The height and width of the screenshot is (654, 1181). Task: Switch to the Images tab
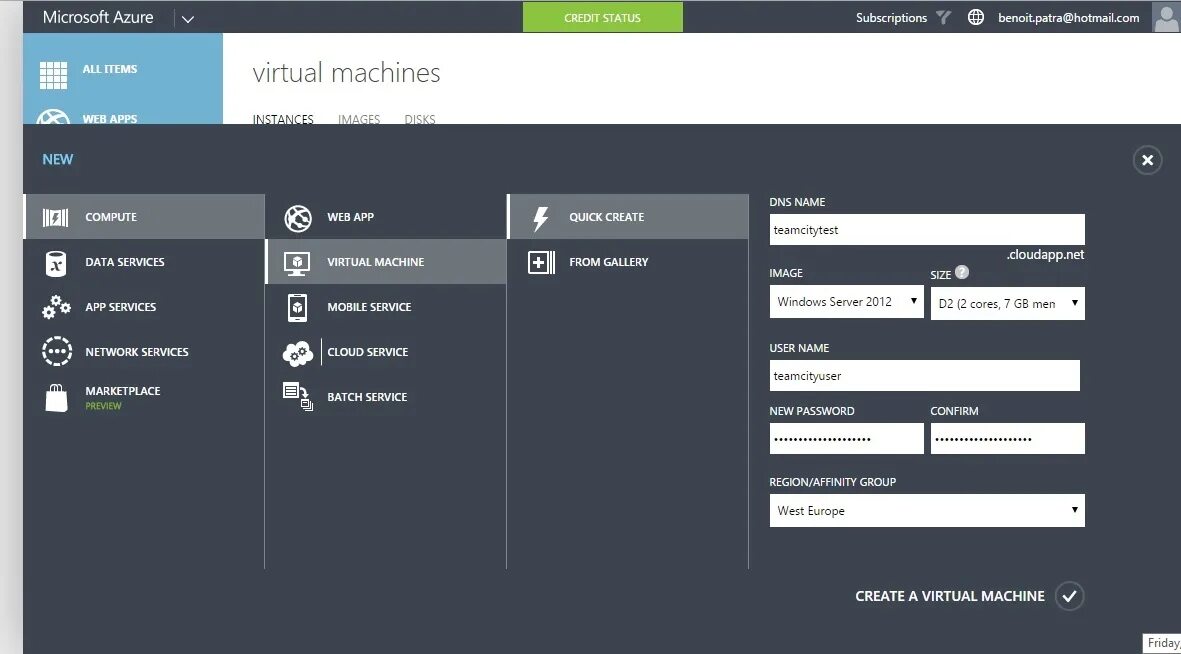359,119
